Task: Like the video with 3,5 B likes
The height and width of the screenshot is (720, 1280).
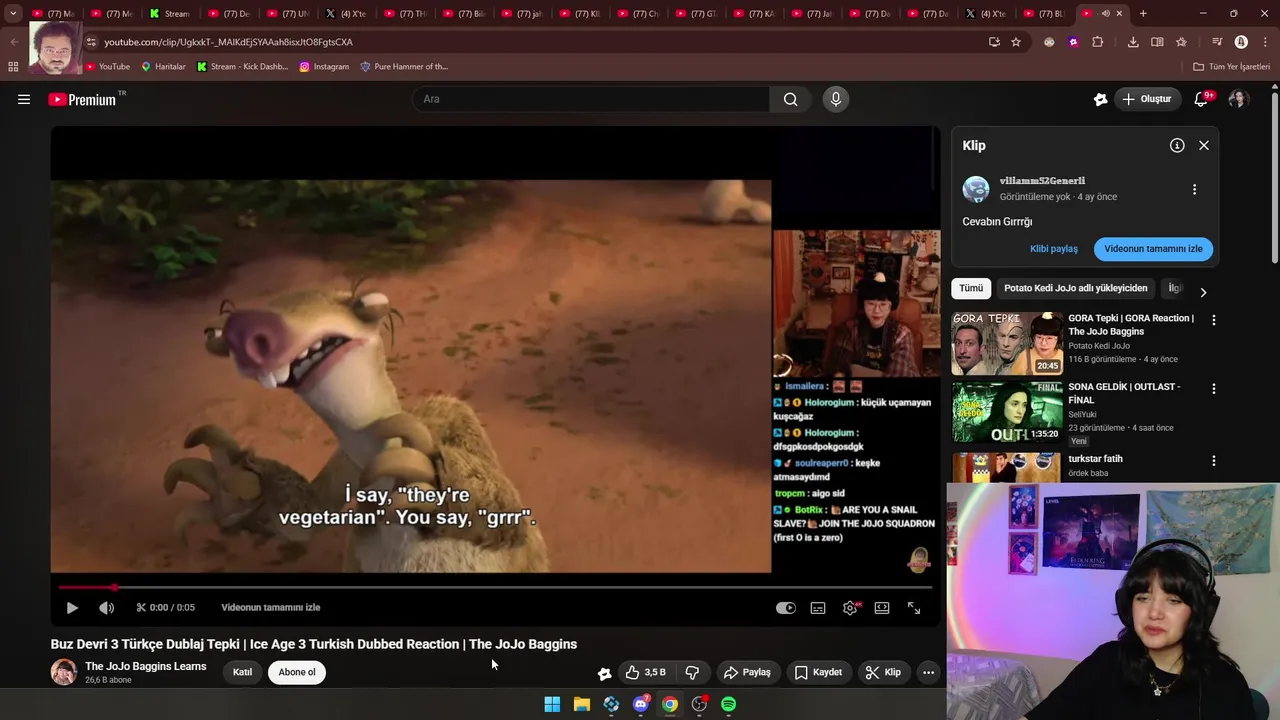Action: [x=645, y=672]
